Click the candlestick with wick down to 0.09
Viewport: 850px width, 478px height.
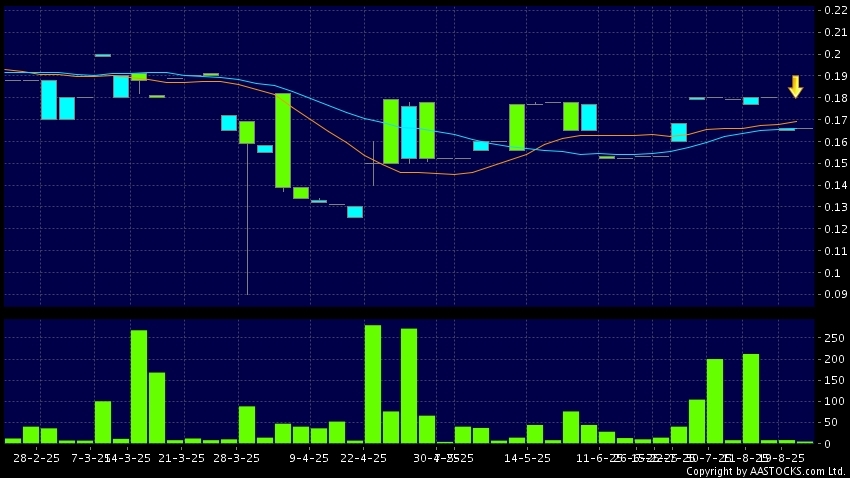[247, 208]
